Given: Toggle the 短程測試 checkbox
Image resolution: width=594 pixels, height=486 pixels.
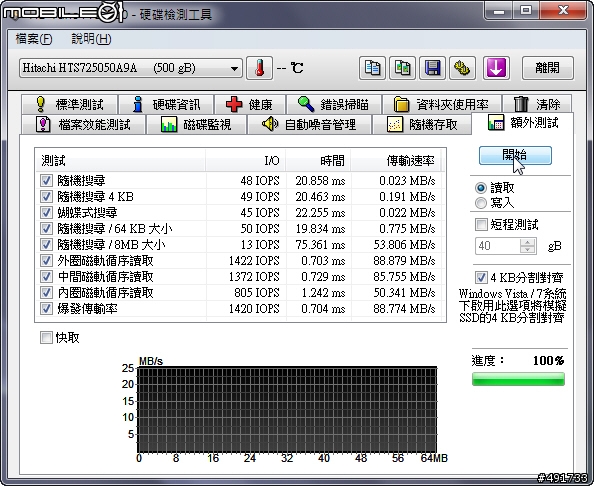Looking at the screenshot, I should click(x=481, y=224).
